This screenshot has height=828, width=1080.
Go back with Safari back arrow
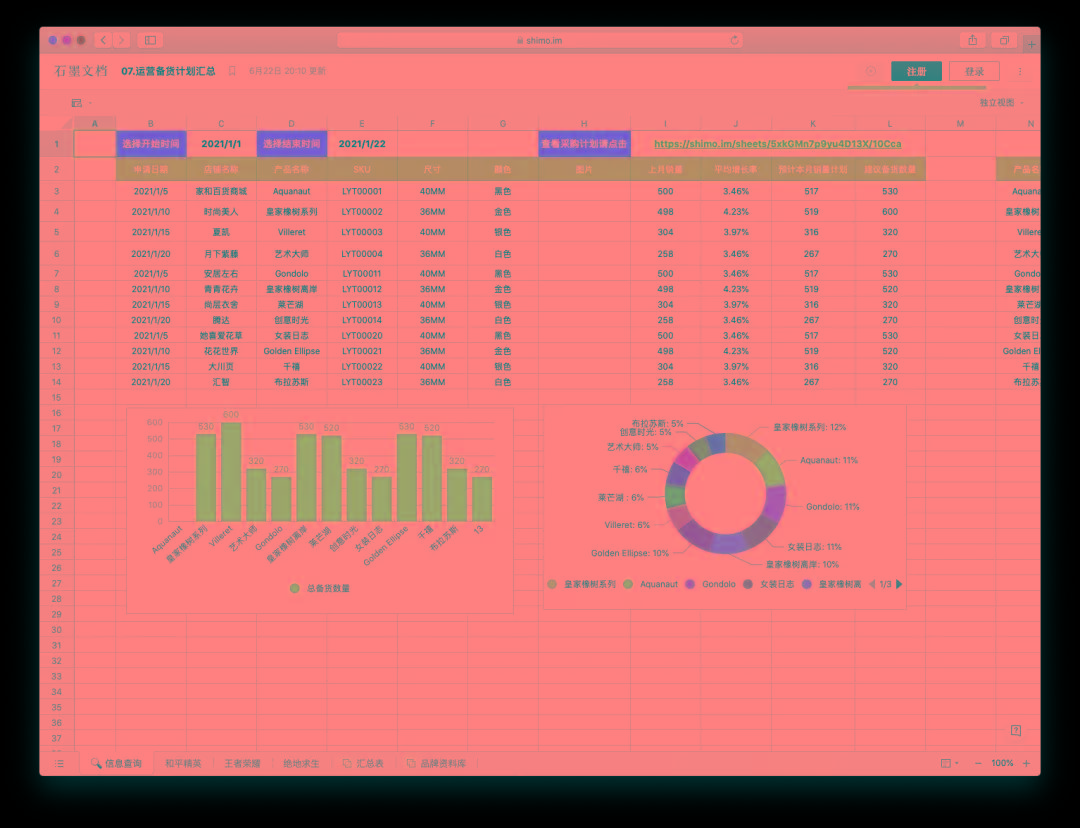click(103, 40)
